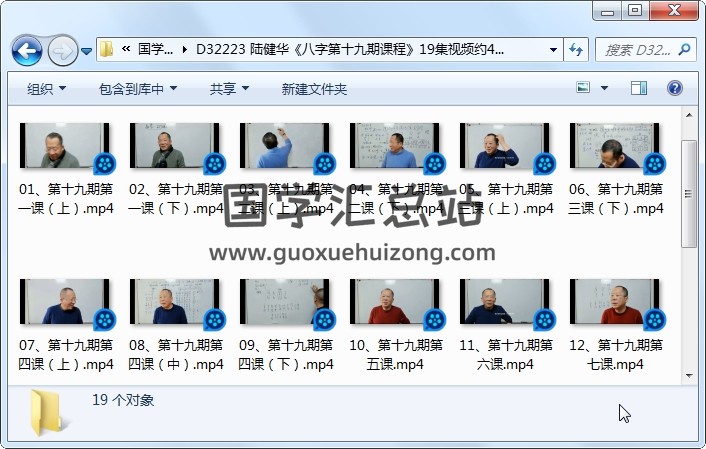The height and width of the screenshot is (449, 706).
Task: Open the recent pages dropdown arrow
Action: point(86,51)
